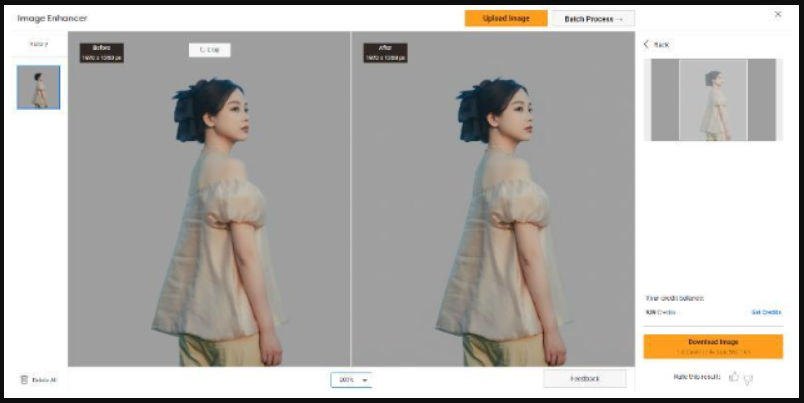Click the thumbs up rating icon

734,377
